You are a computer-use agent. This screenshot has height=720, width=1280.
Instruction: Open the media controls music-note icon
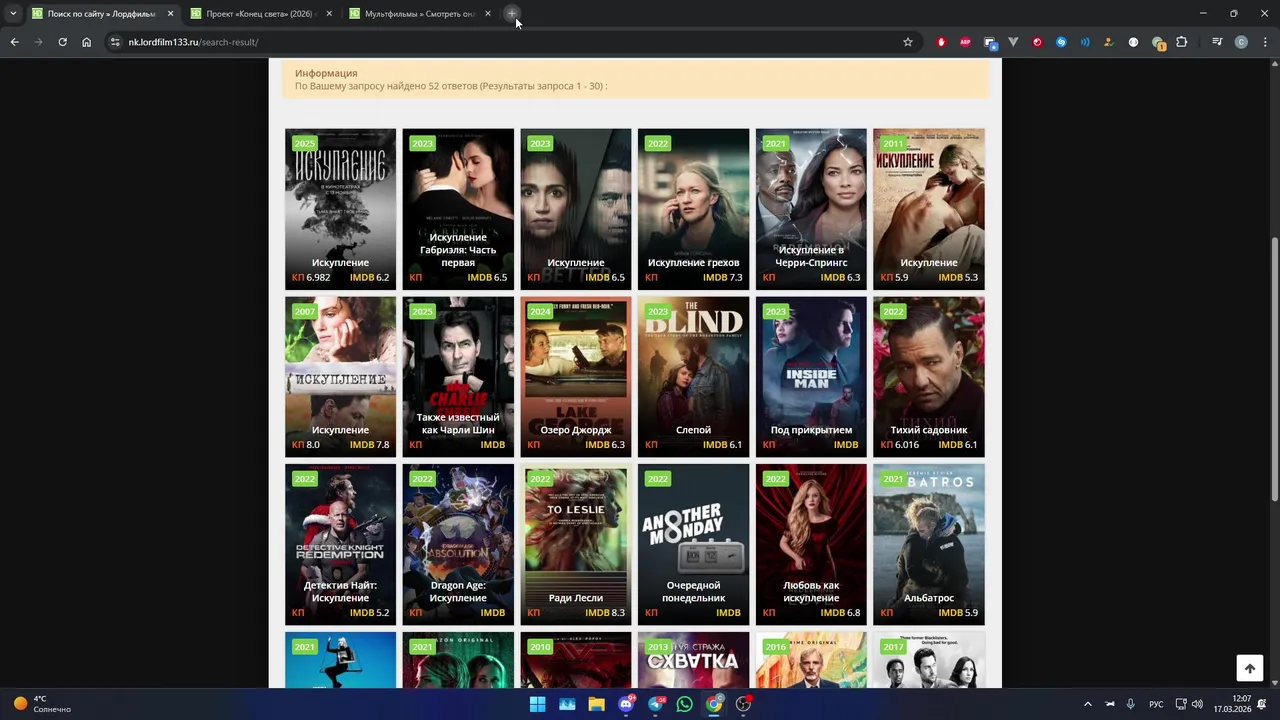(1217, 42)
